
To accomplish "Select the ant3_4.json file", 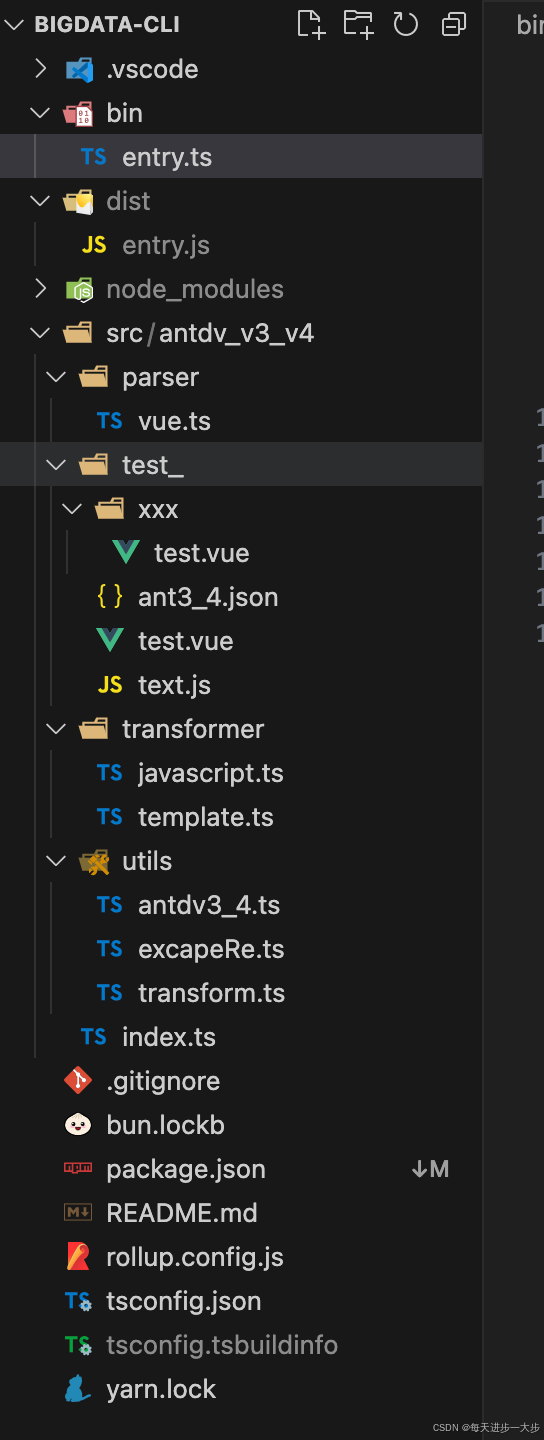I will click(241, 596).
